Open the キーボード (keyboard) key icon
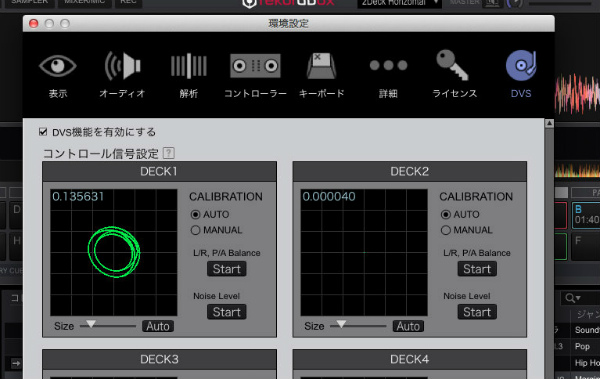Viewport: 600px width, 379px height. [x=321, y=66]
